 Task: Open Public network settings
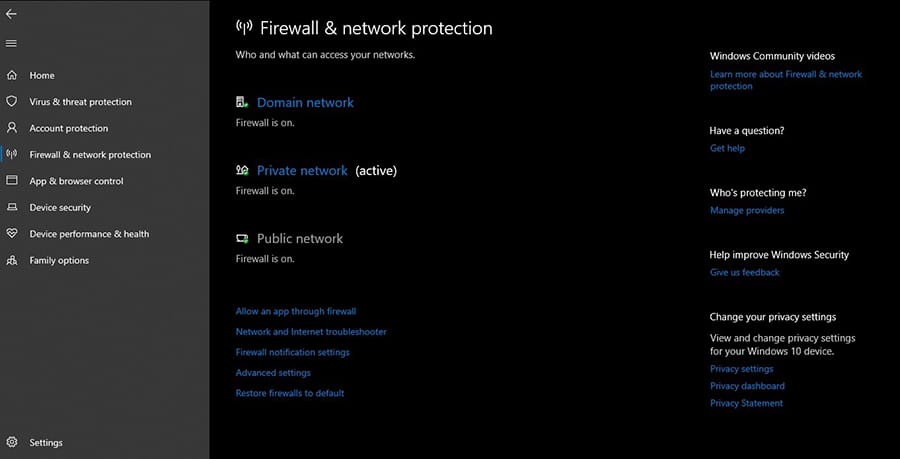300,239
